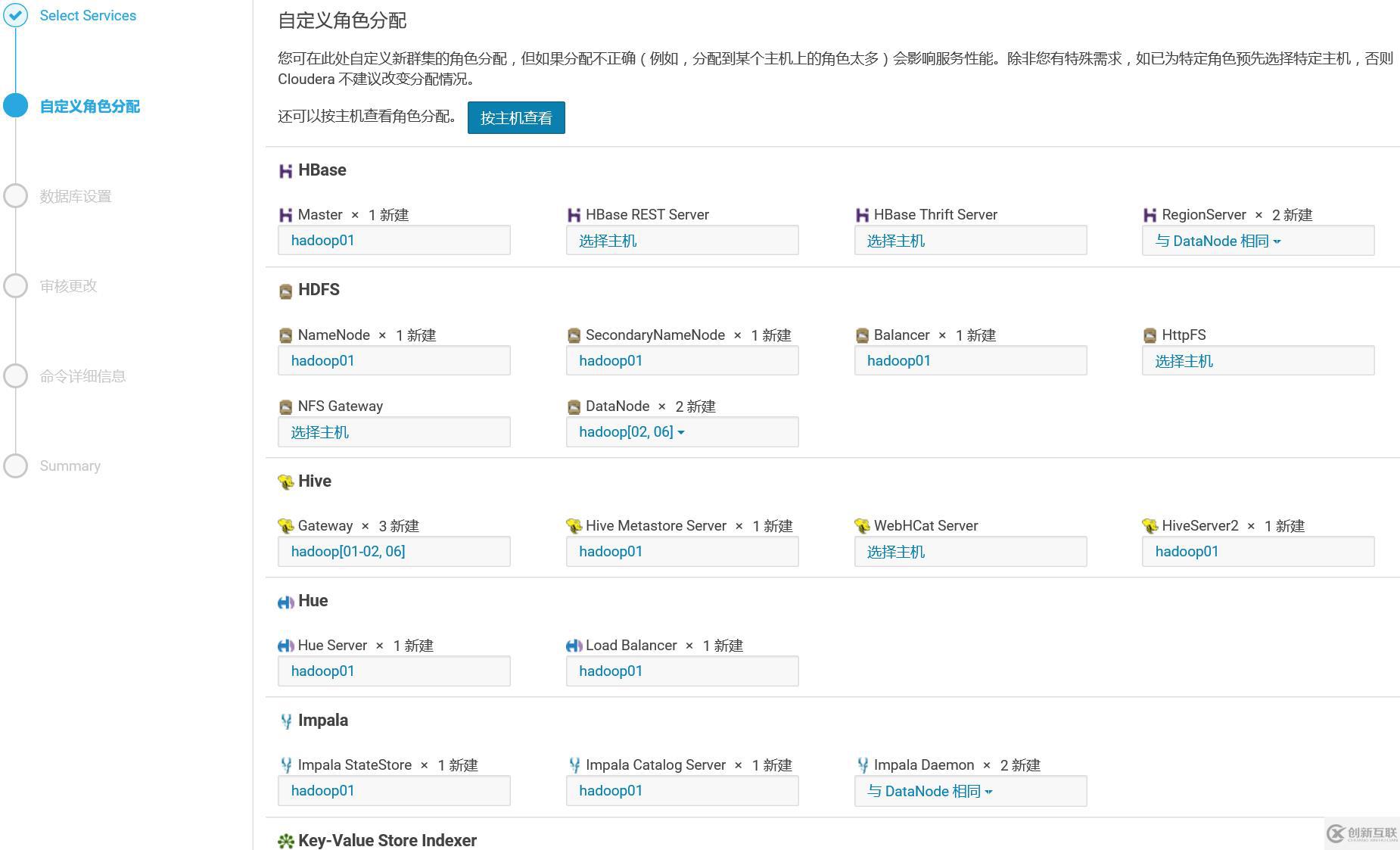Change HBase Master host hadoop01

(394, 240)
